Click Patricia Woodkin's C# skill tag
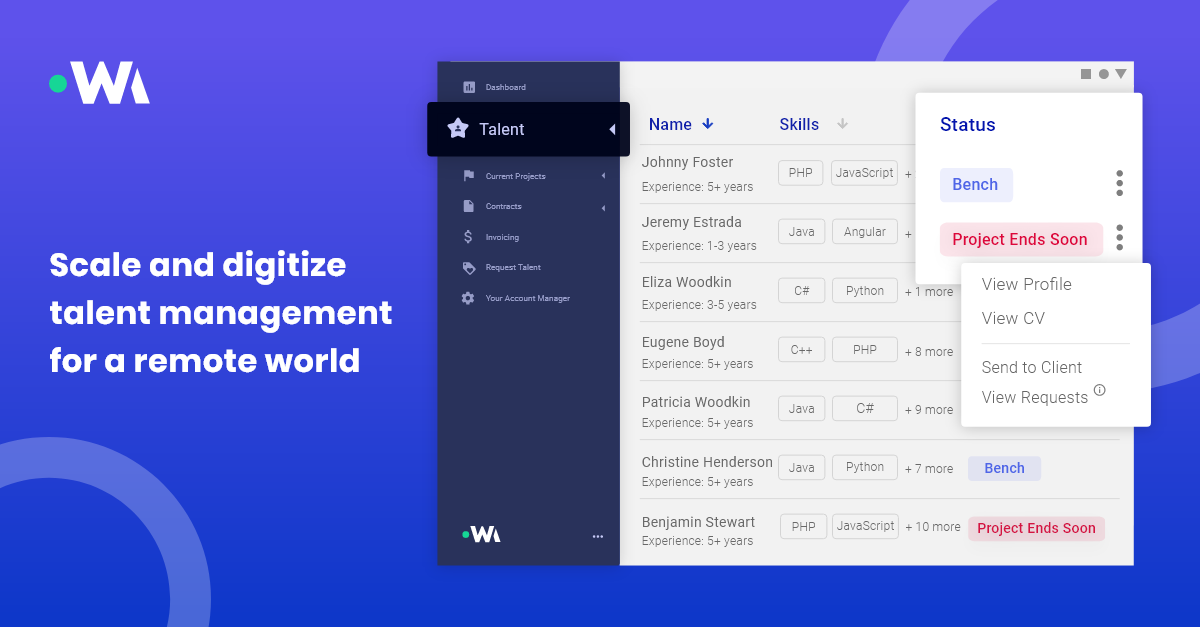The width and height of the screenshot is (1200, 627). (865, 408)
